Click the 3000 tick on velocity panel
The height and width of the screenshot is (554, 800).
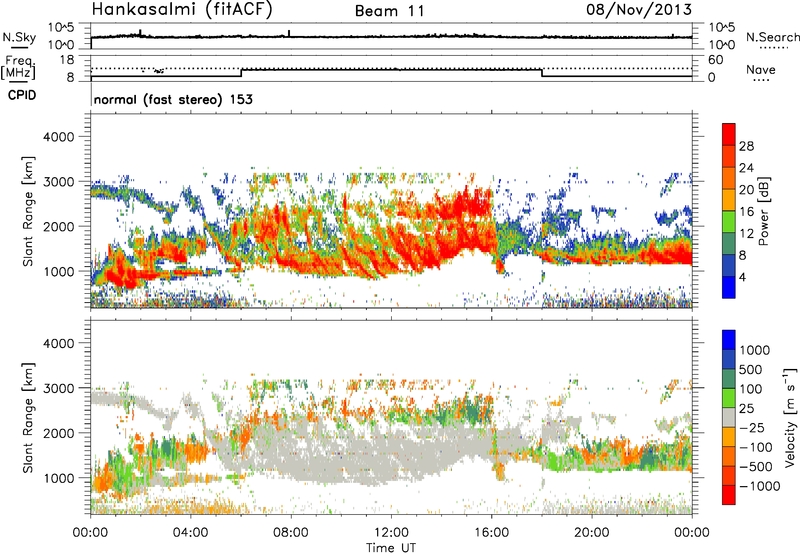point(59,388)
